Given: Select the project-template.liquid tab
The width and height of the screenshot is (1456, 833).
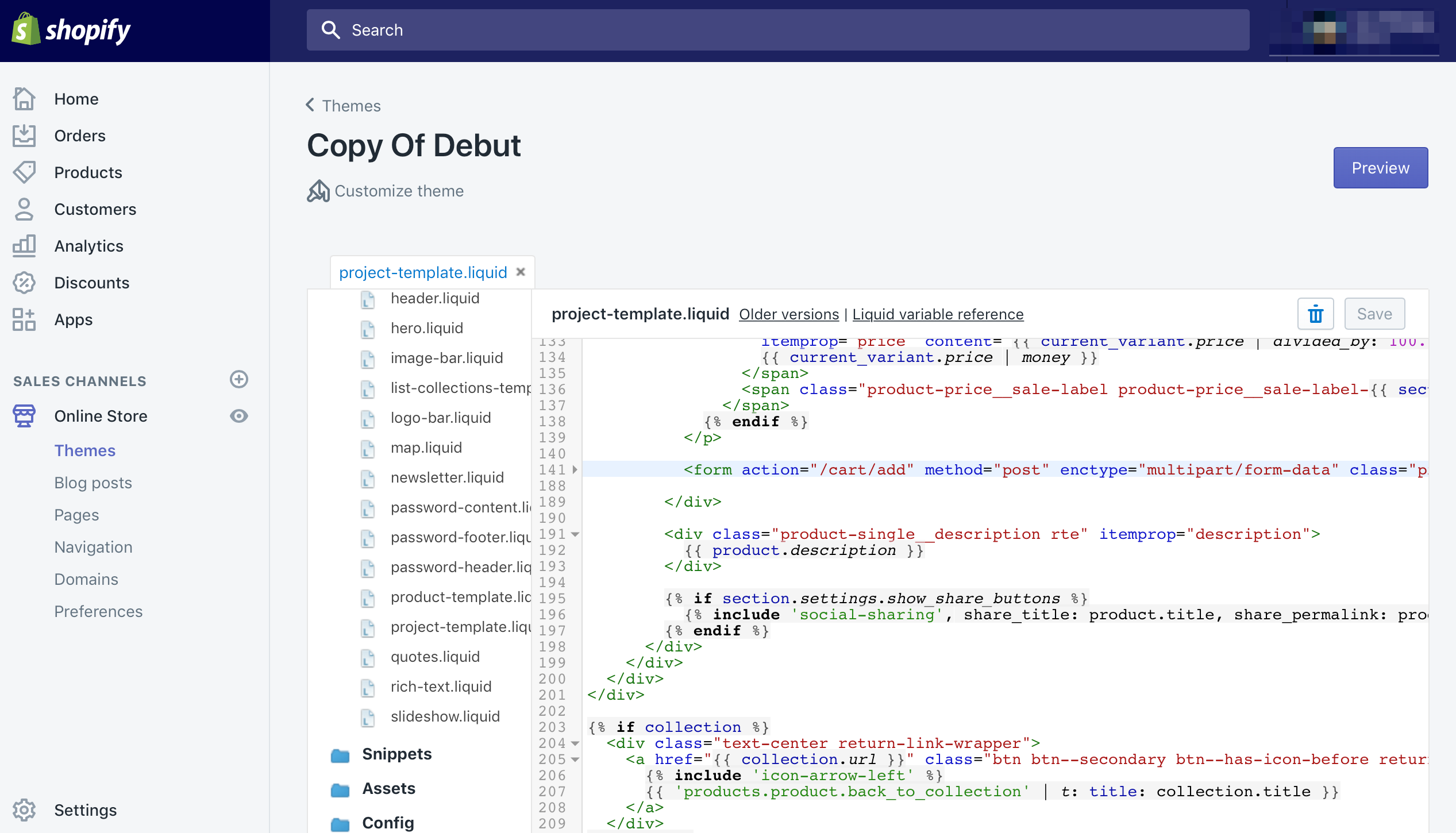Looking at the screenshot, I should point(423,272).
